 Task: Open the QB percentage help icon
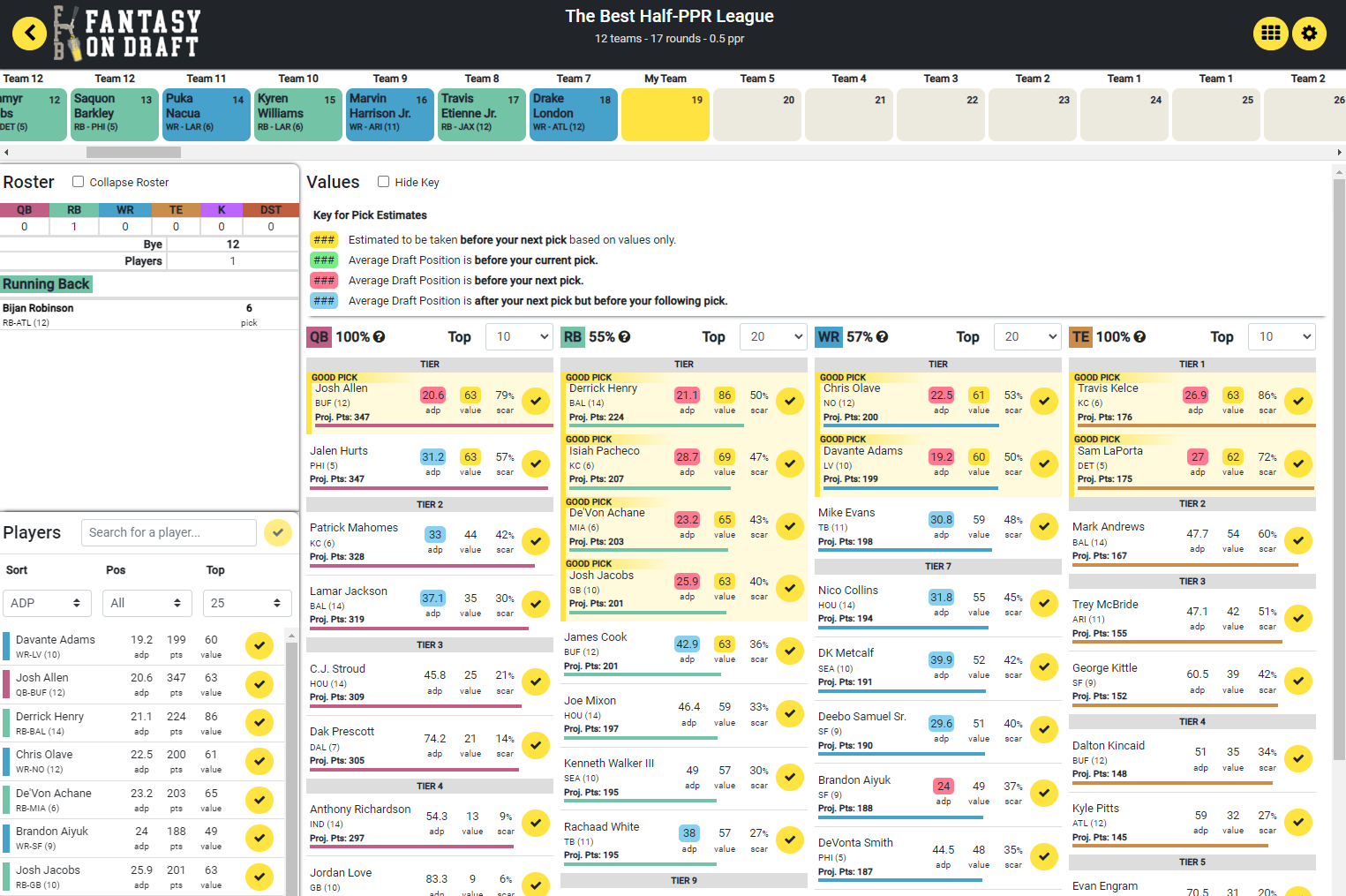pos(380,337)
